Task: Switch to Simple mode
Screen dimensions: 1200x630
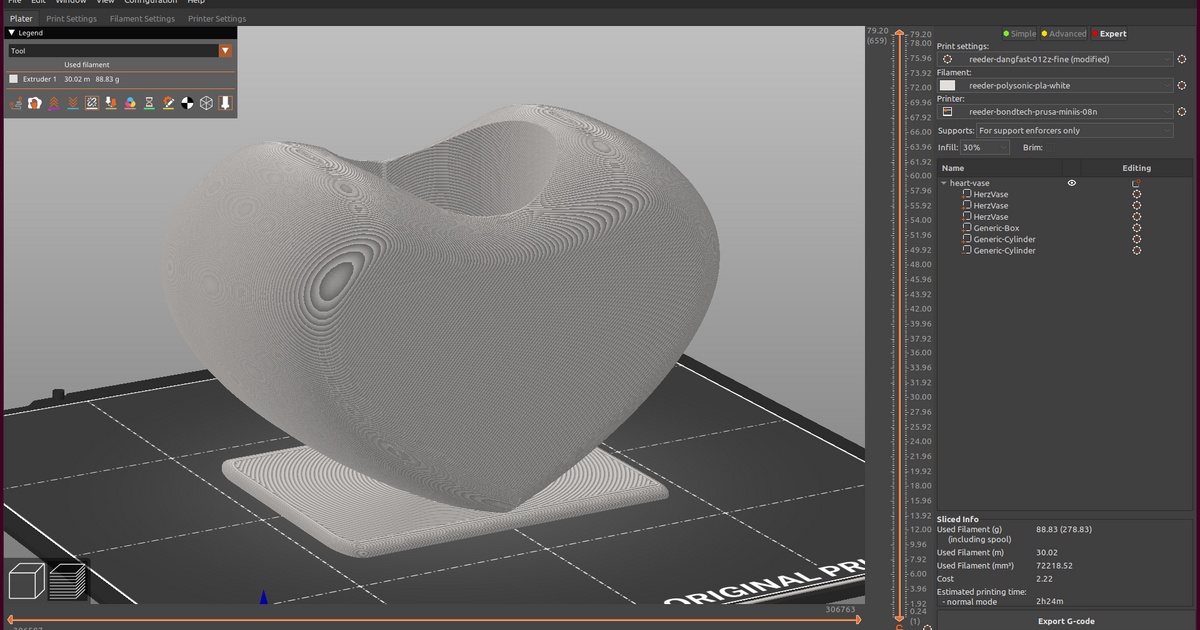Action: pyautogui.click(x=1019, y=34)
